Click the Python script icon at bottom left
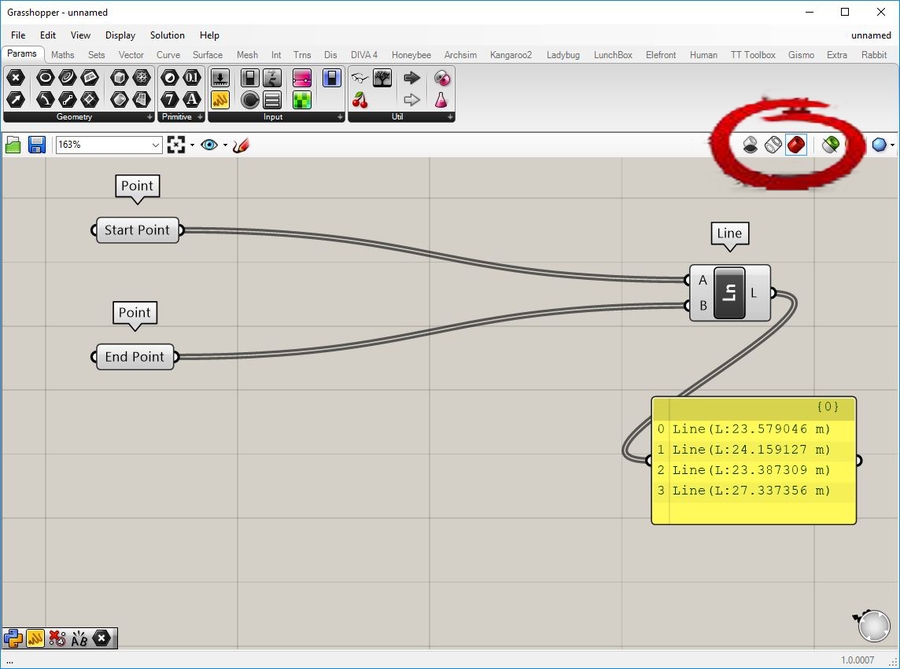Viewport: 900px width, 669px height. click(13, 638)
